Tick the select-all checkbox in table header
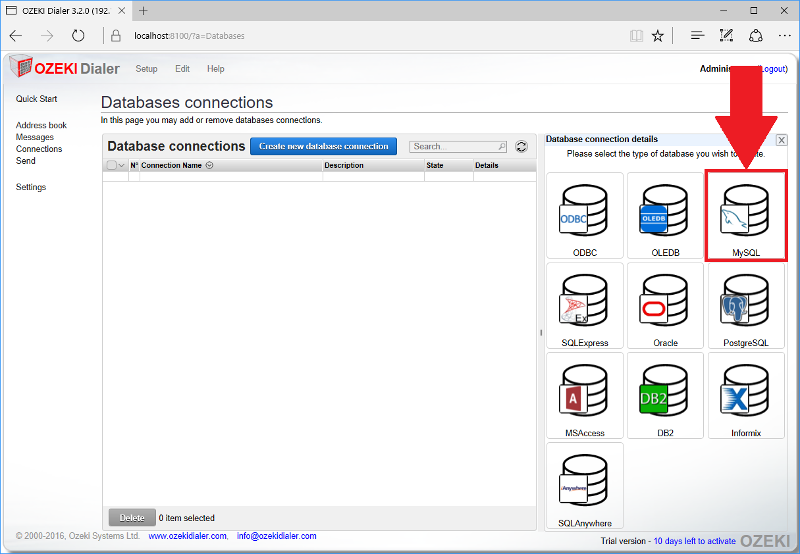The height and width of the screenshot is (554, 800). [112, 166]
